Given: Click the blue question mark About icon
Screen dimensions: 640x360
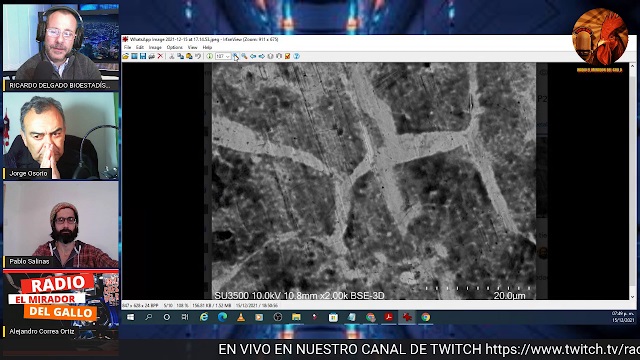Looking at the screenshot, I should pyautogui.click(x=296, y=56).
